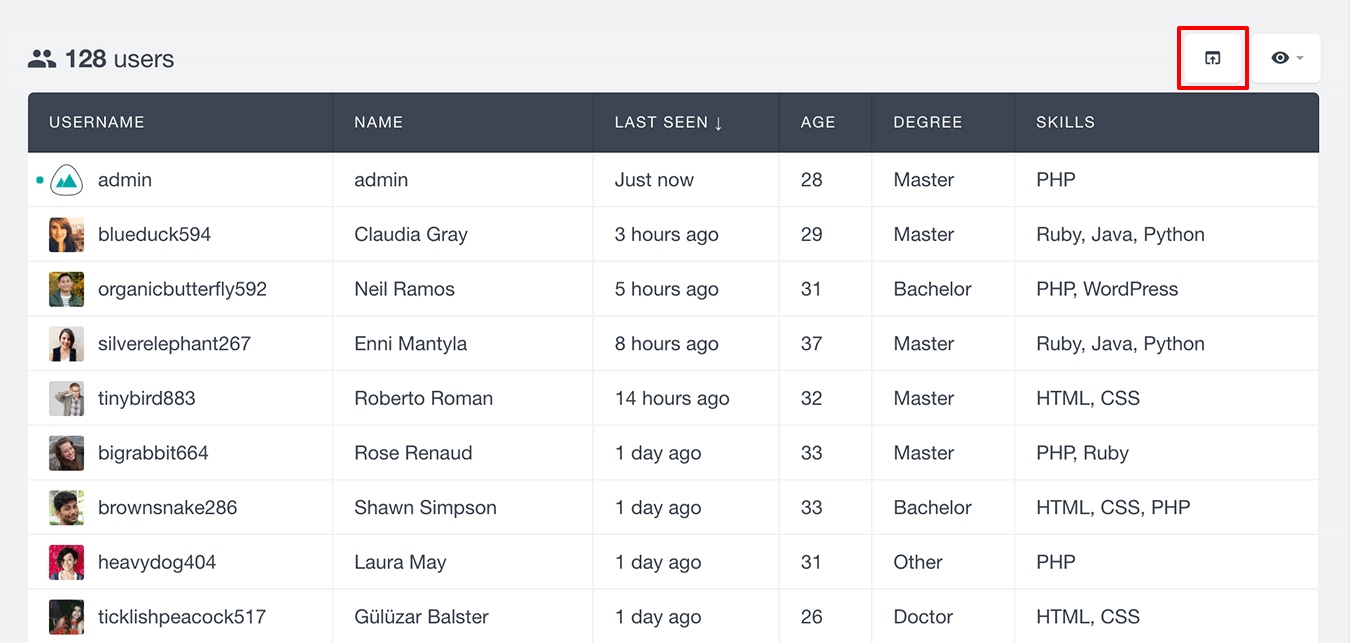This screenshot has width=1350, height=643.
Task: Expand the eye dropdown caret
Action: coord(1300,58)
